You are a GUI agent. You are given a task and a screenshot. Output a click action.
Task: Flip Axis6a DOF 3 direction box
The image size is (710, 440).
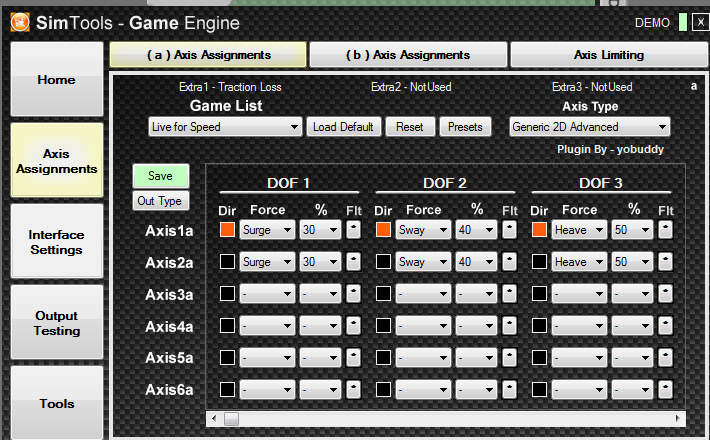(x=539, y=389)
